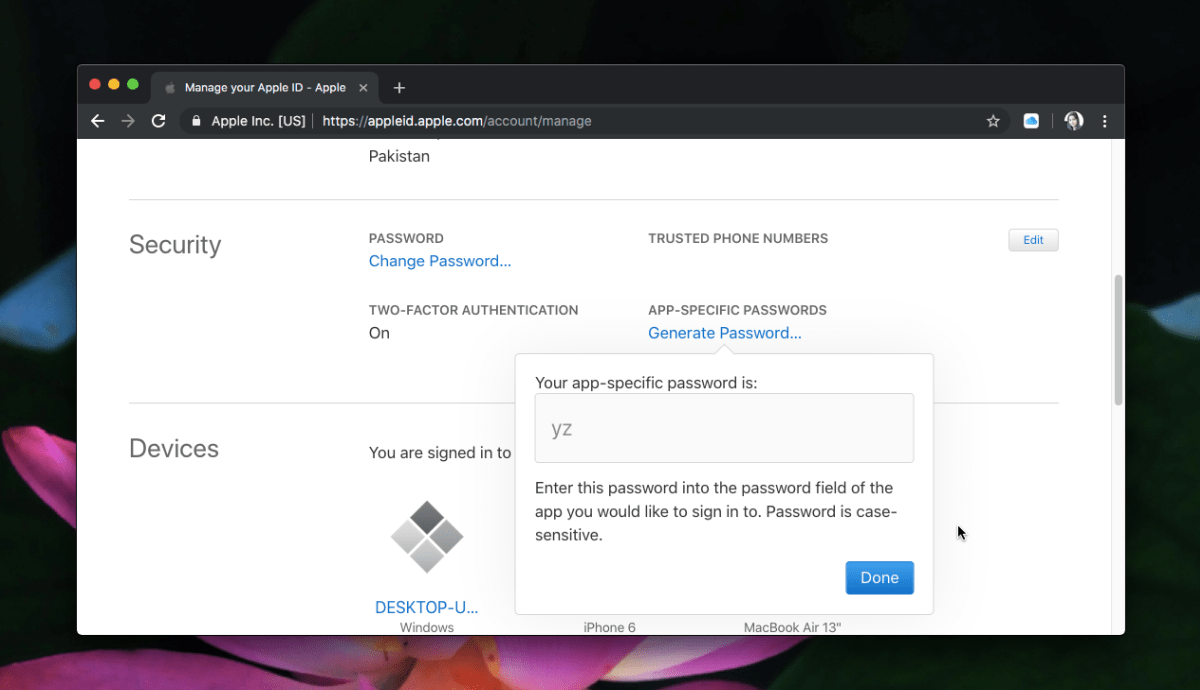1200x690 pixels.
Task: Click the app-specific password field
Action: pyautogui.click(x=724, y=428)
